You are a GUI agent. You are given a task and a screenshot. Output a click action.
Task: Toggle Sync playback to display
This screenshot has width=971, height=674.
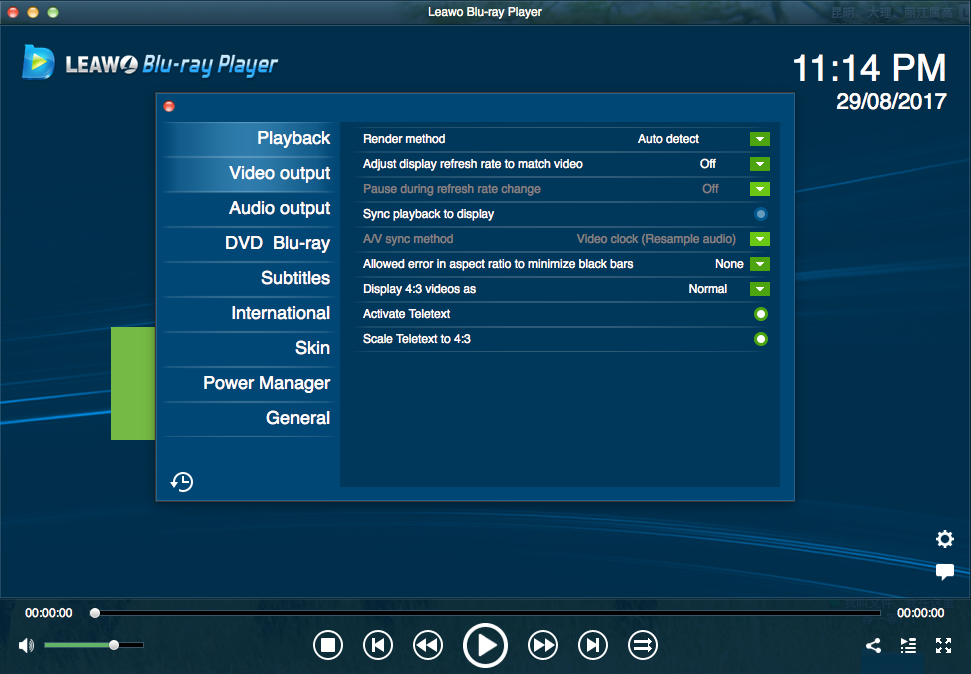pos(761,214)
